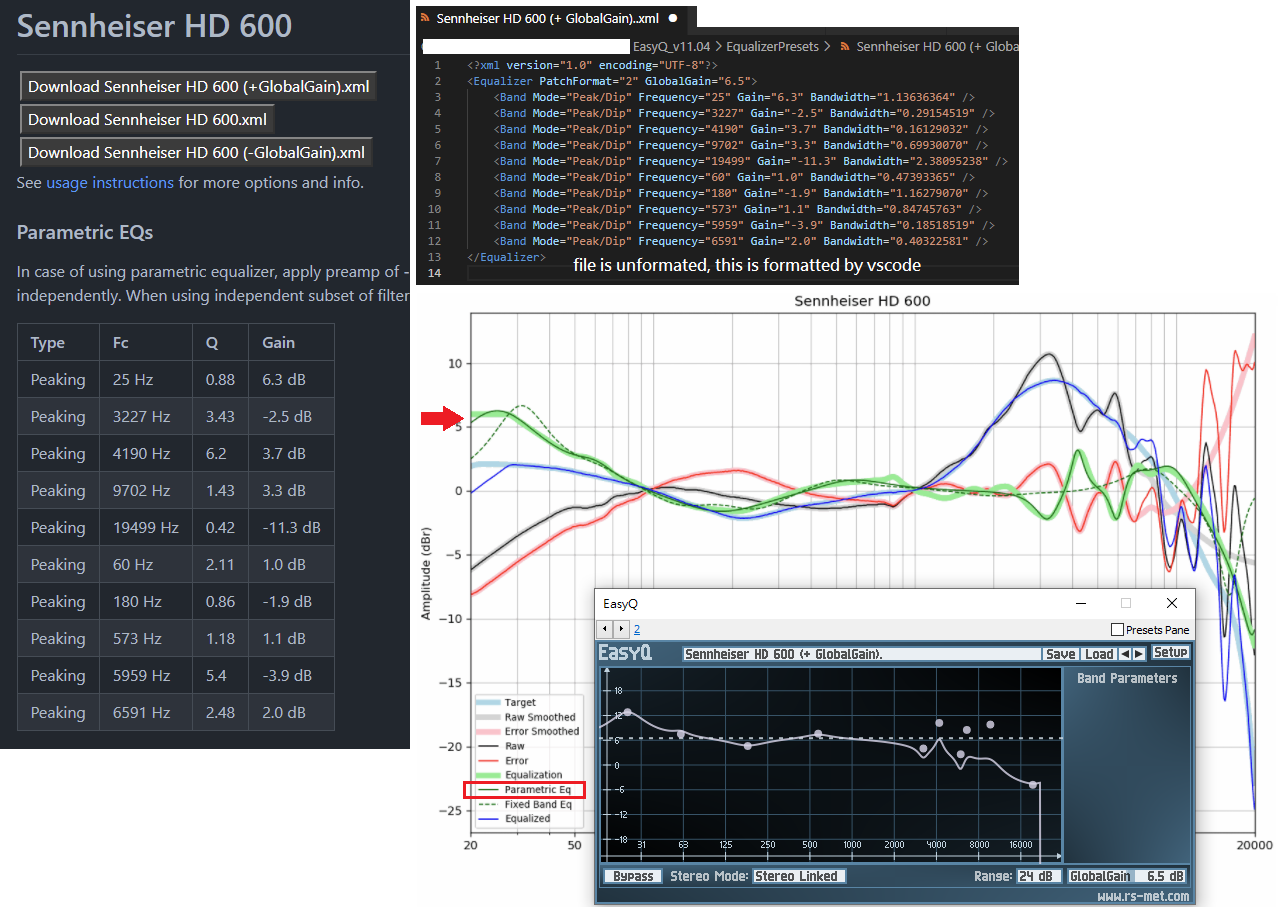Click the EasyQ back navigation arrow
Screen dimensions: 1278x913
point(604,629)
